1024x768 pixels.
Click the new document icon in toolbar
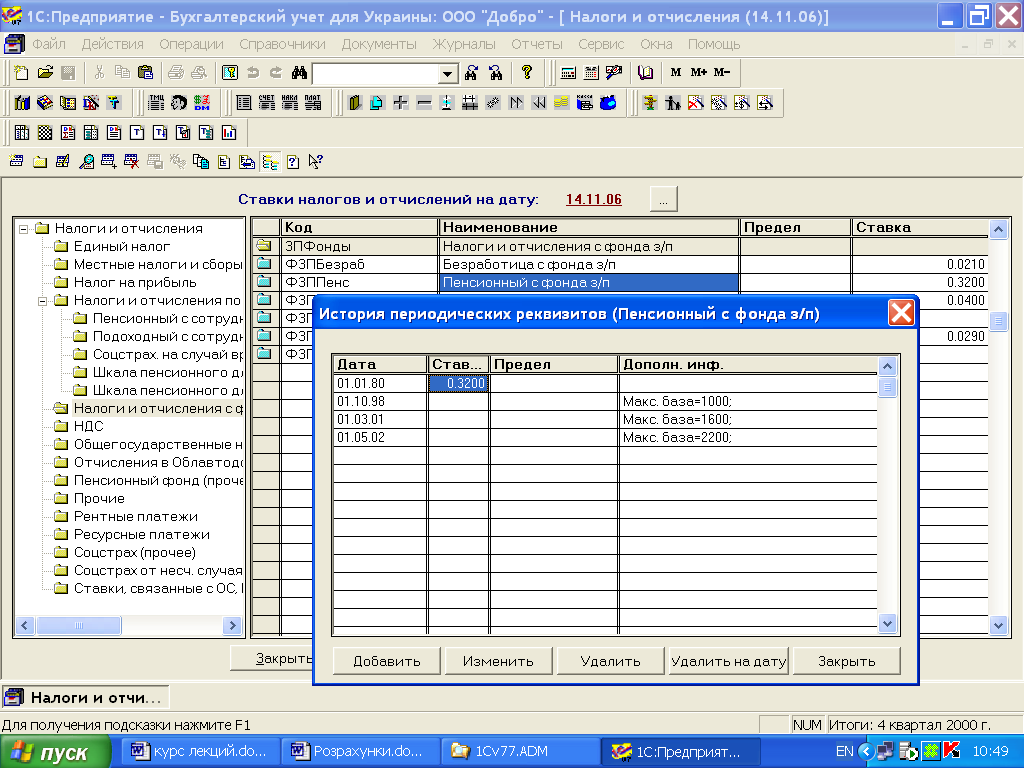click(22, 73)
